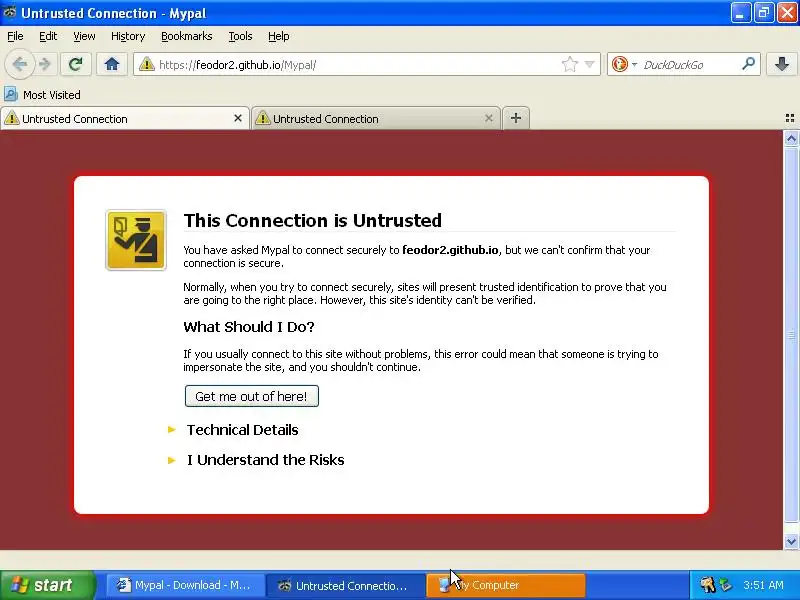Bookmark this page with the star icon

569,64
